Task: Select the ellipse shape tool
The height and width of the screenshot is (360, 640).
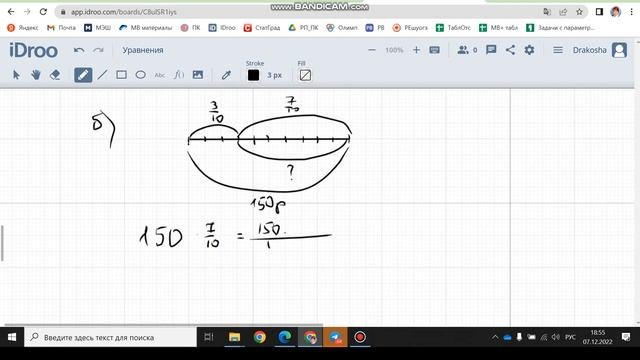Action: 140,75
